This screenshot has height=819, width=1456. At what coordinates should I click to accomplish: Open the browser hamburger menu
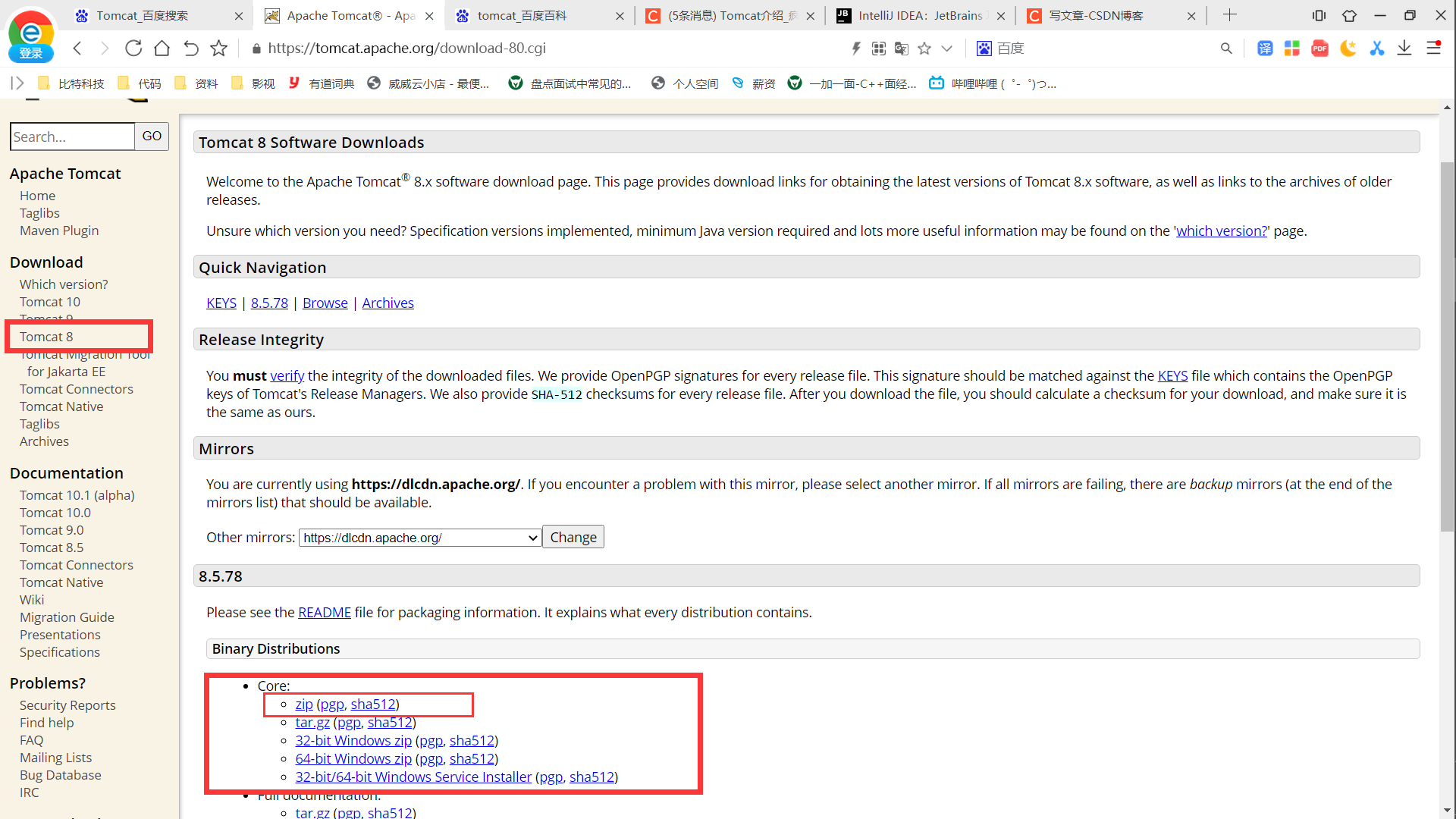click(1433, 49)
